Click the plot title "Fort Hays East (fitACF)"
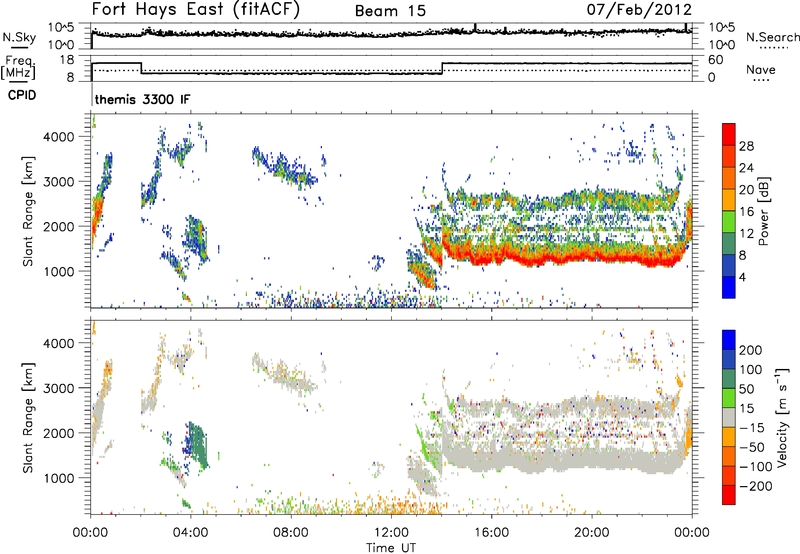 [x=196, y=10]
